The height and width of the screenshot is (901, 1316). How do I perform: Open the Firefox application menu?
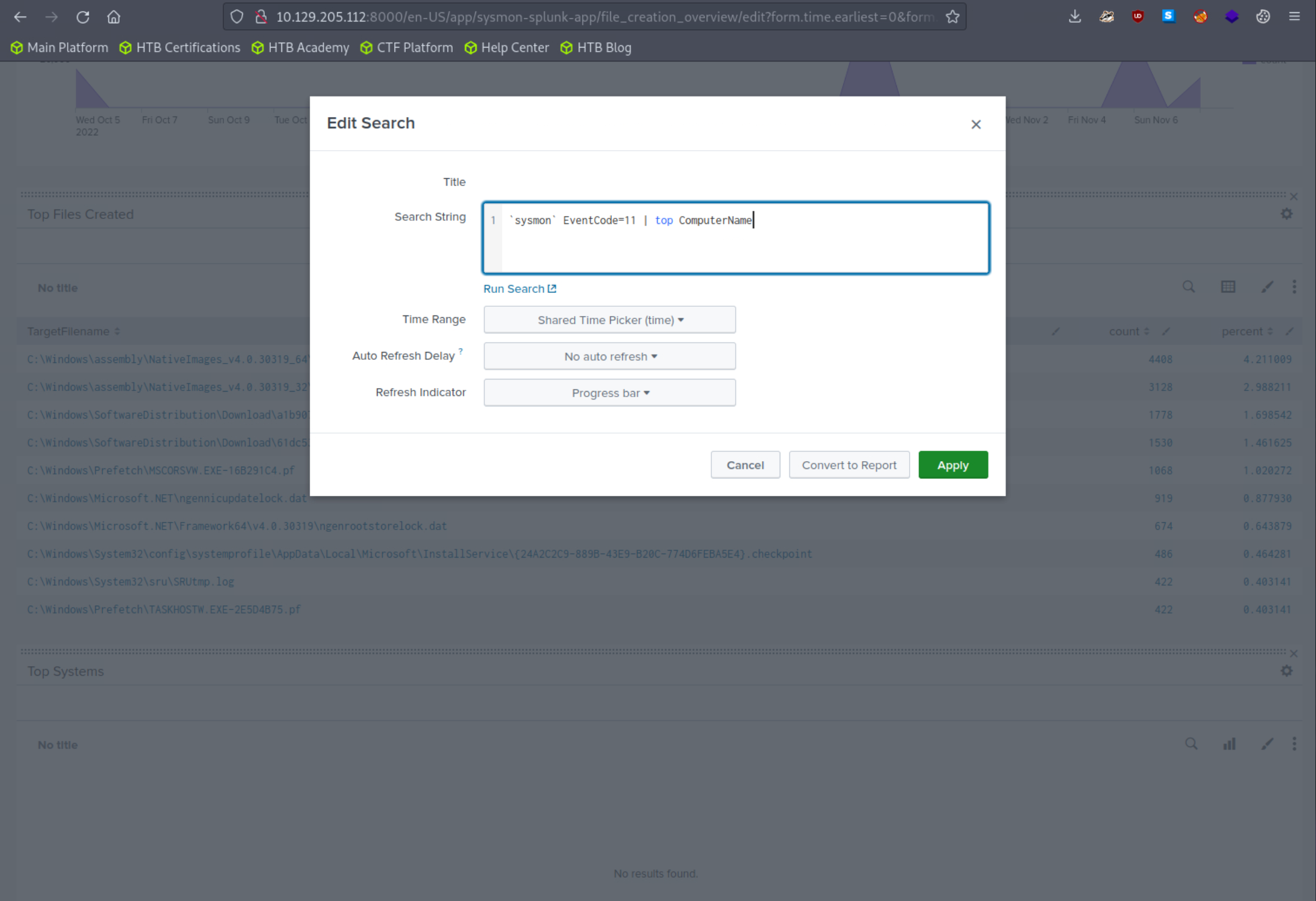pos(1295,16)
